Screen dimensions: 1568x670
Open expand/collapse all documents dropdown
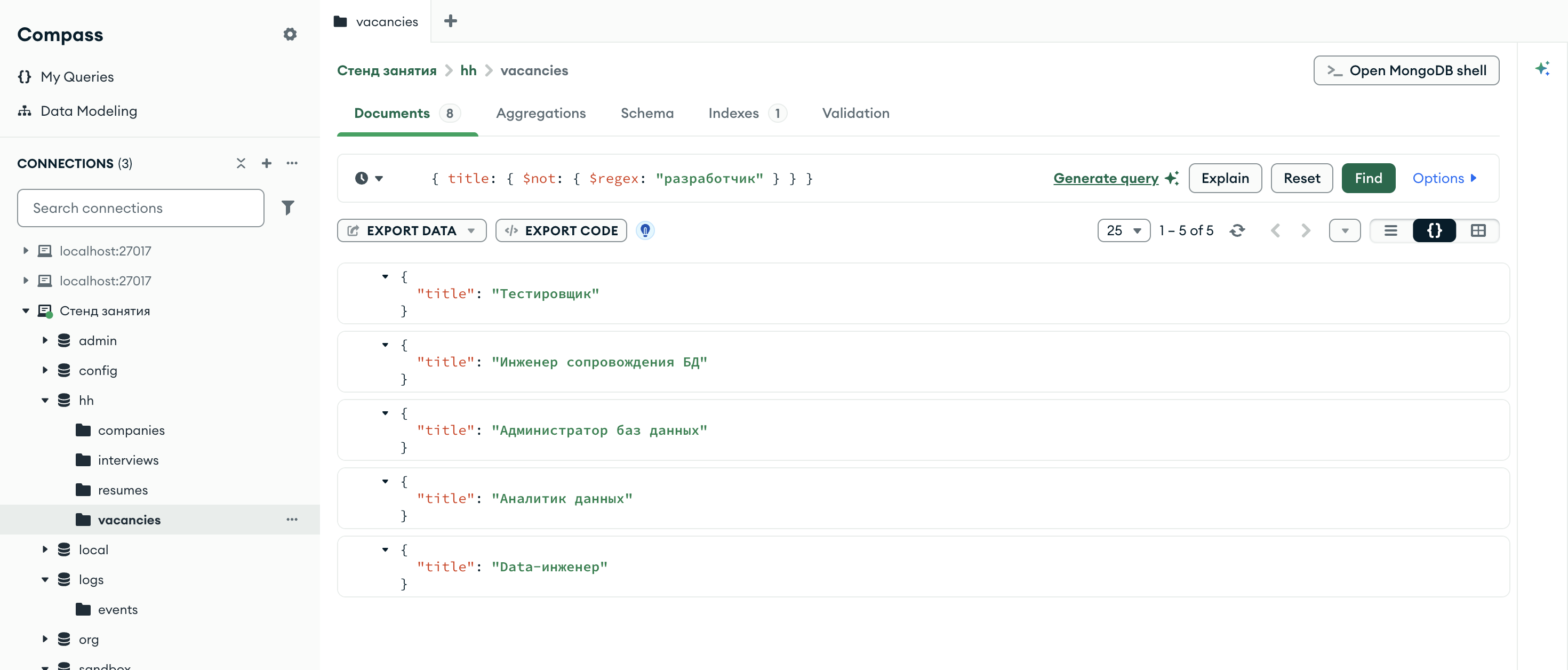pos(1345,231)
